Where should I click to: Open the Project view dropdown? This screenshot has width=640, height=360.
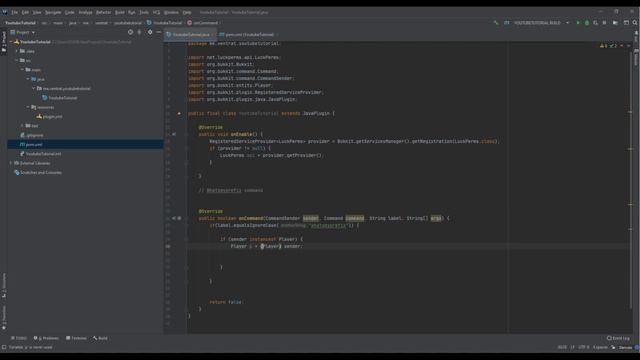pos(23,32)
